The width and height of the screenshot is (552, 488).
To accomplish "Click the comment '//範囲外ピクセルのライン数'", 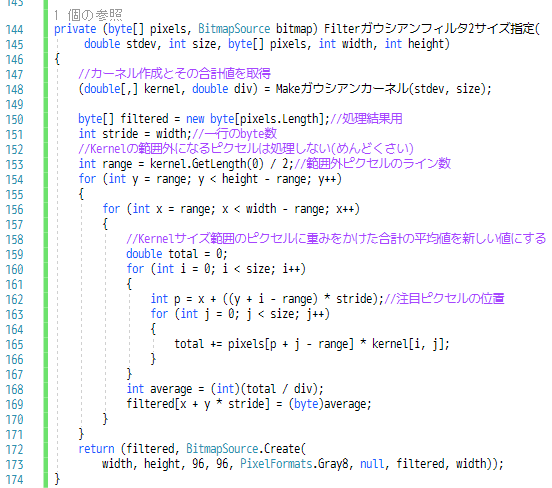I will pos(372,163).
